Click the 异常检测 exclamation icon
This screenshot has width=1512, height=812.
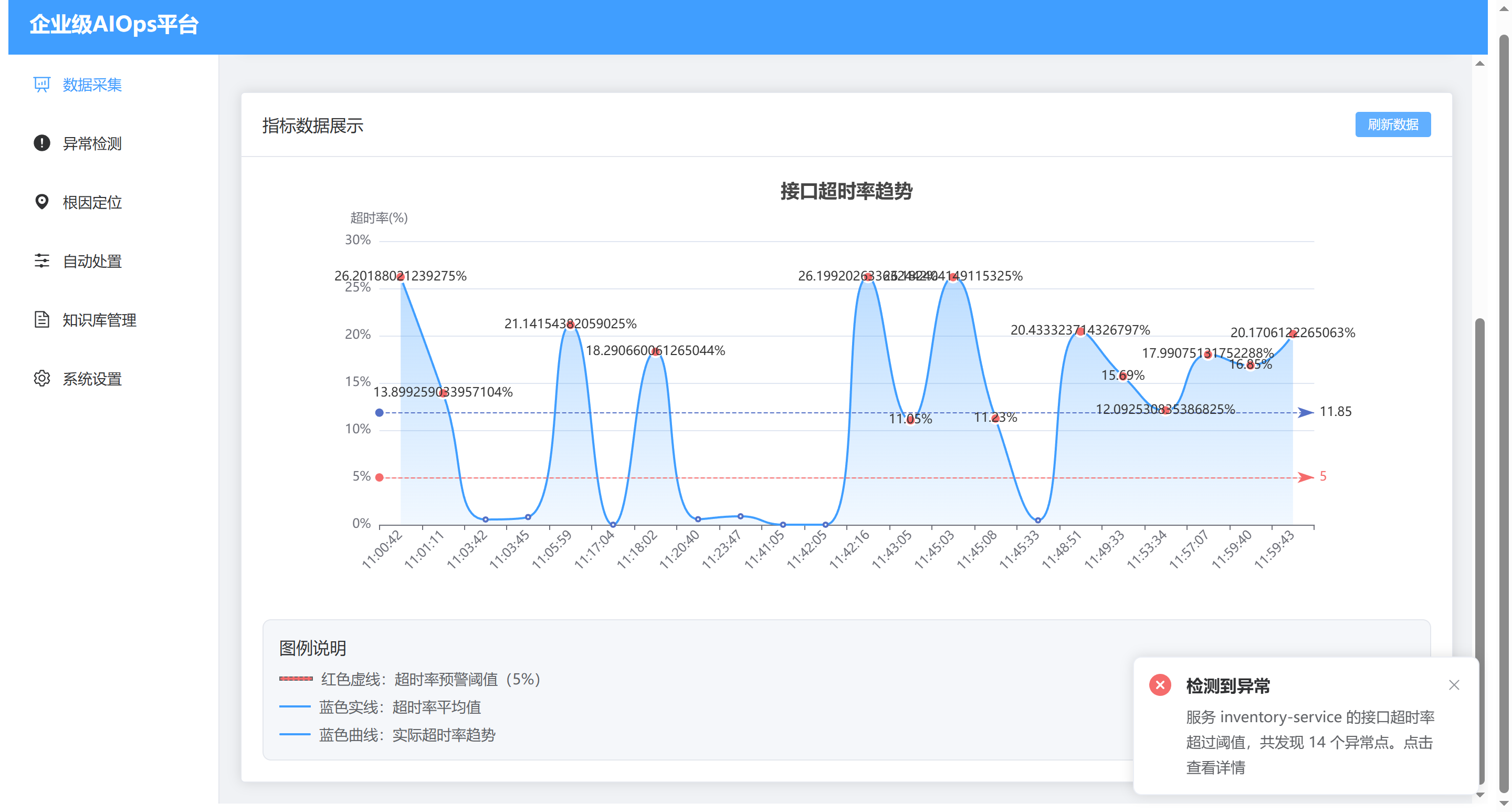41,143
